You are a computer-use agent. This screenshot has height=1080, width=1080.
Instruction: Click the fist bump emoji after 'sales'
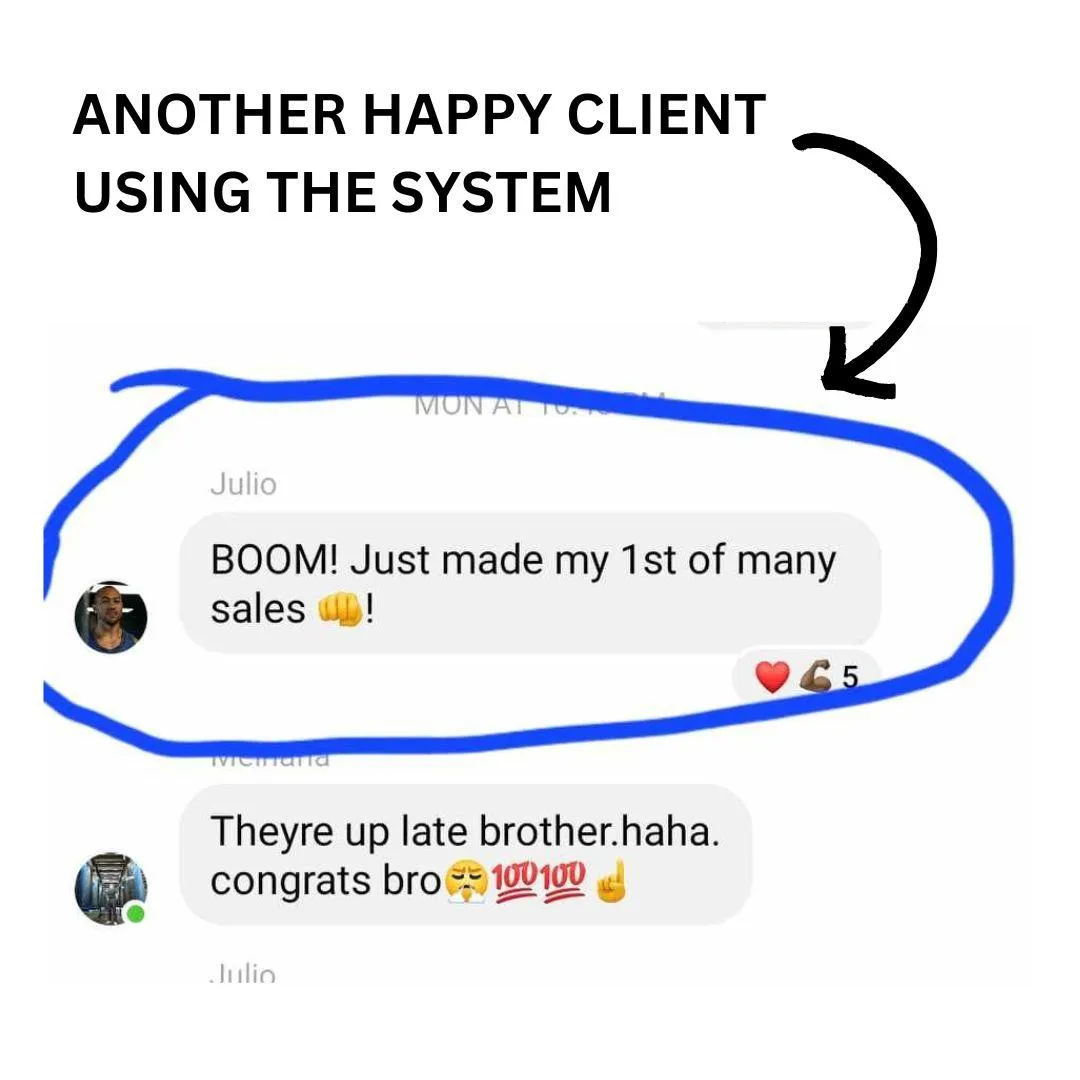point(340,610)
